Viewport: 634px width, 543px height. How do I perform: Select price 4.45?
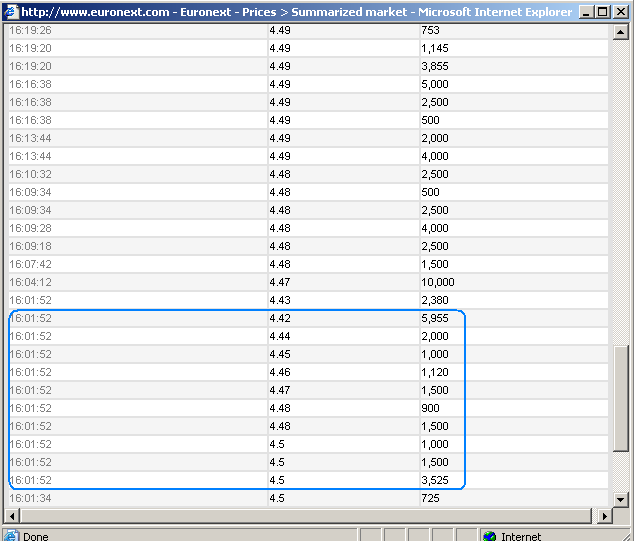point(280,354)
